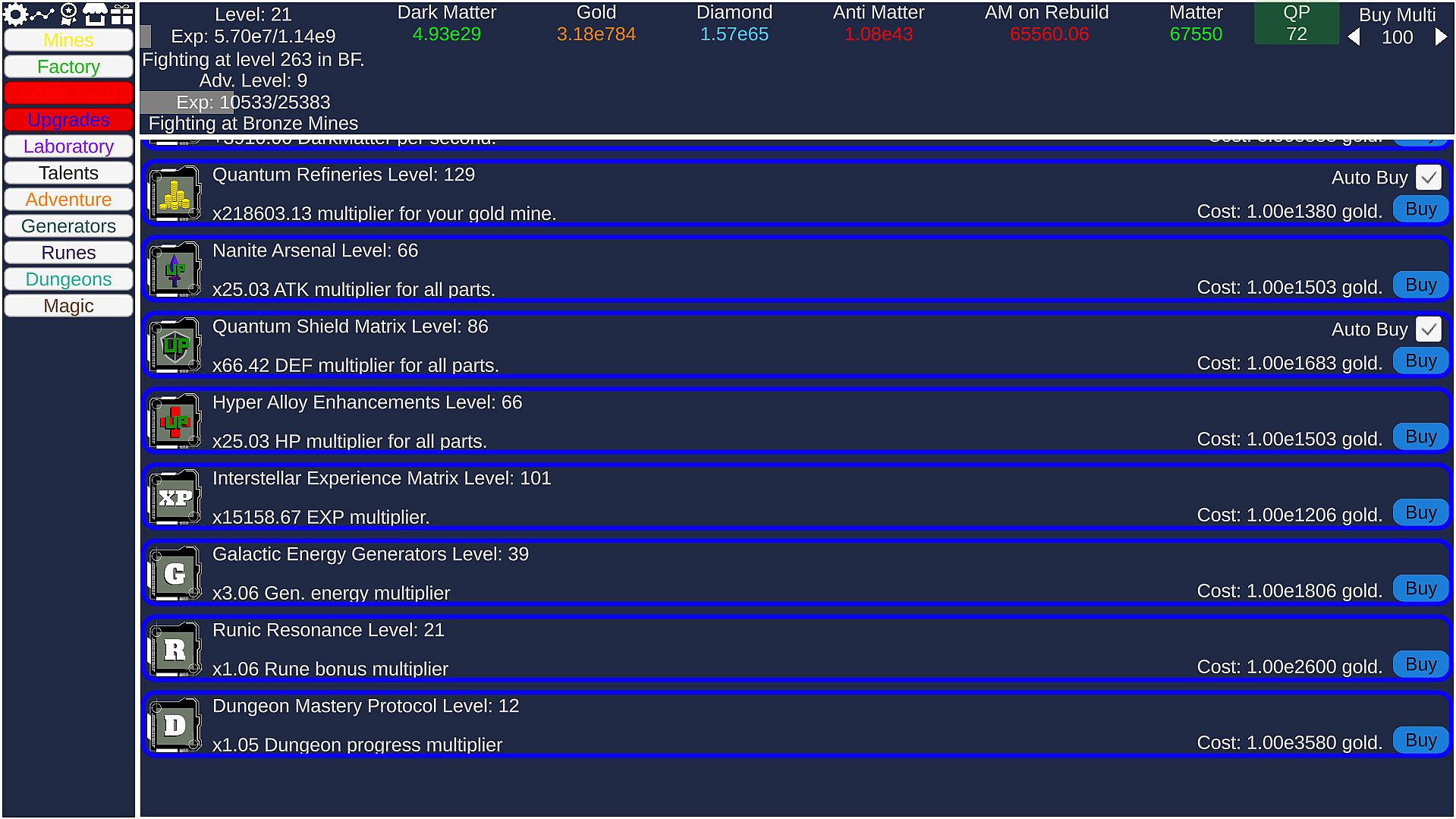Click 'Fighting at level 263 in BF.' text

[253, 60]
